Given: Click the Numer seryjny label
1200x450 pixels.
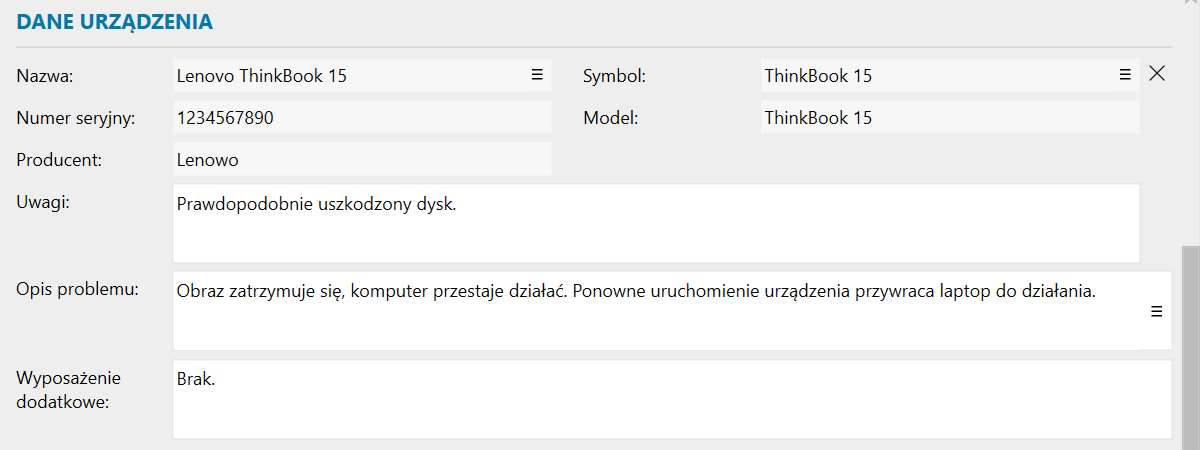Looking at the screenshot, I should click(x=76, y=118).
